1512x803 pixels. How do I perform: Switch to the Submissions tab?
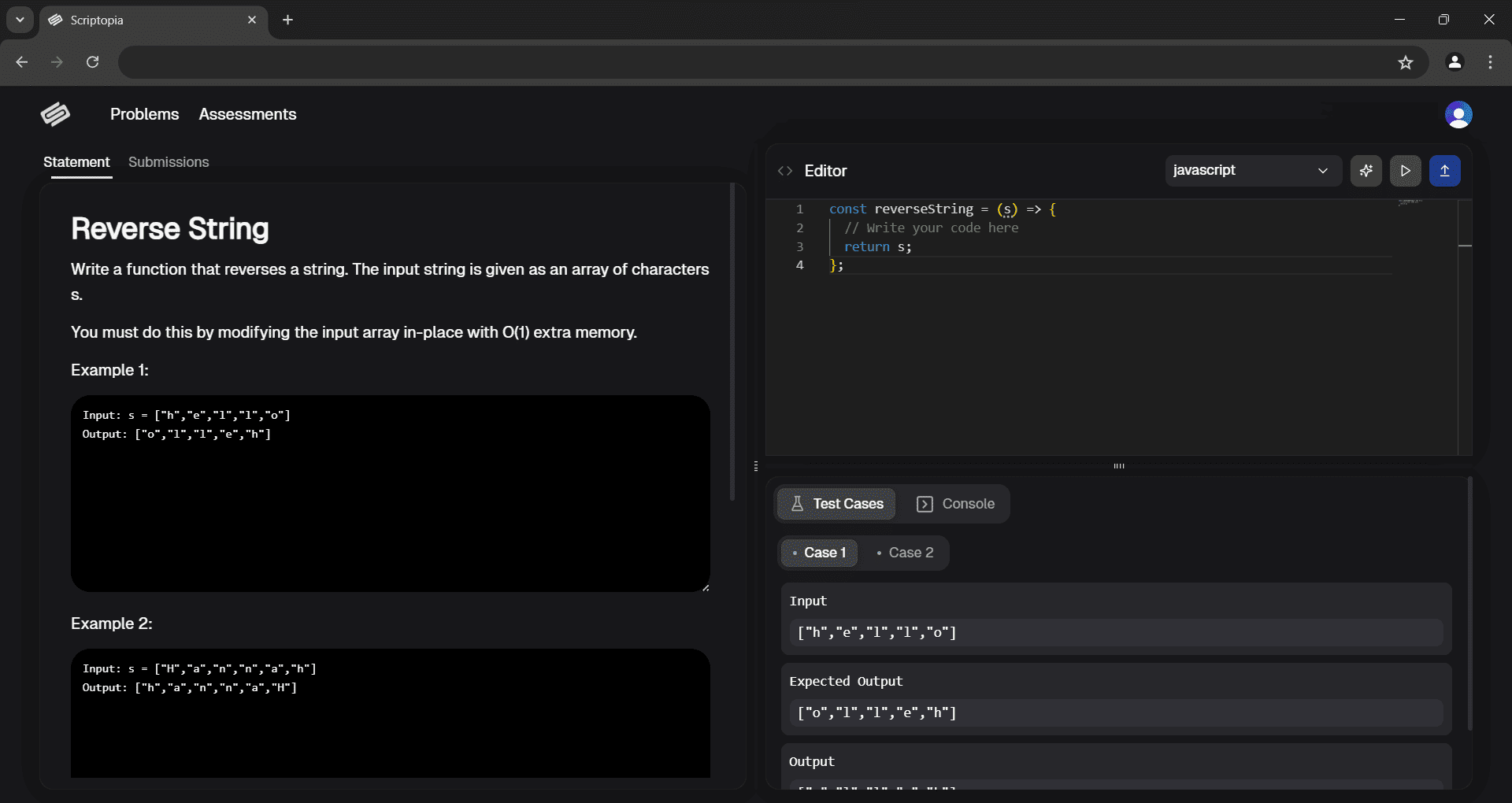pyautogui.click(x=169, y=162)
